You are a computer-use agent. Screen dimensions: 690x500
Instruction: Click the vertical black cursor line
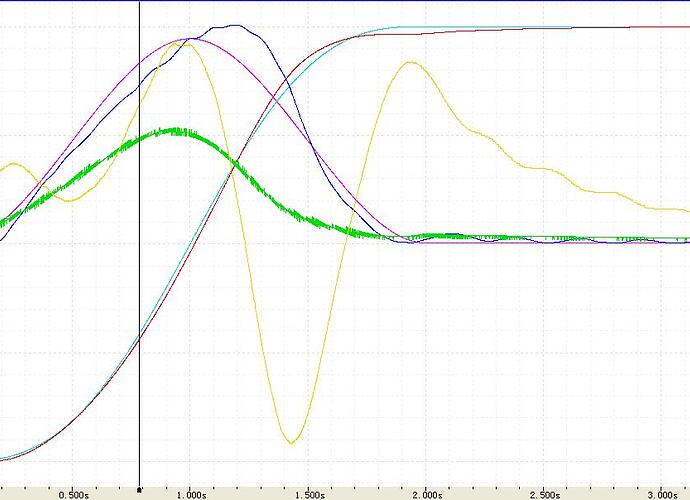(139, 243)
